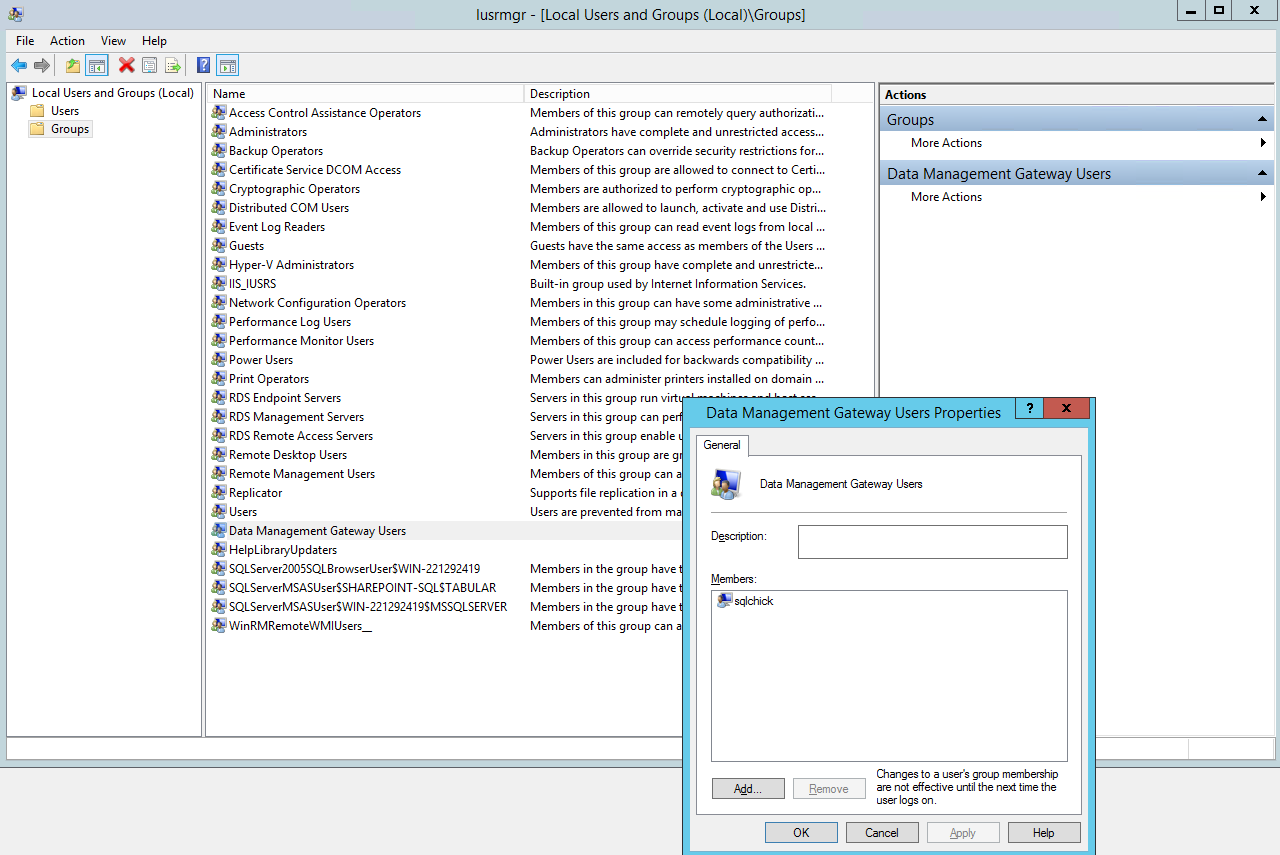Open the Action menu
The height and width of the screenshot is (855, 1280).
(67, 41)
